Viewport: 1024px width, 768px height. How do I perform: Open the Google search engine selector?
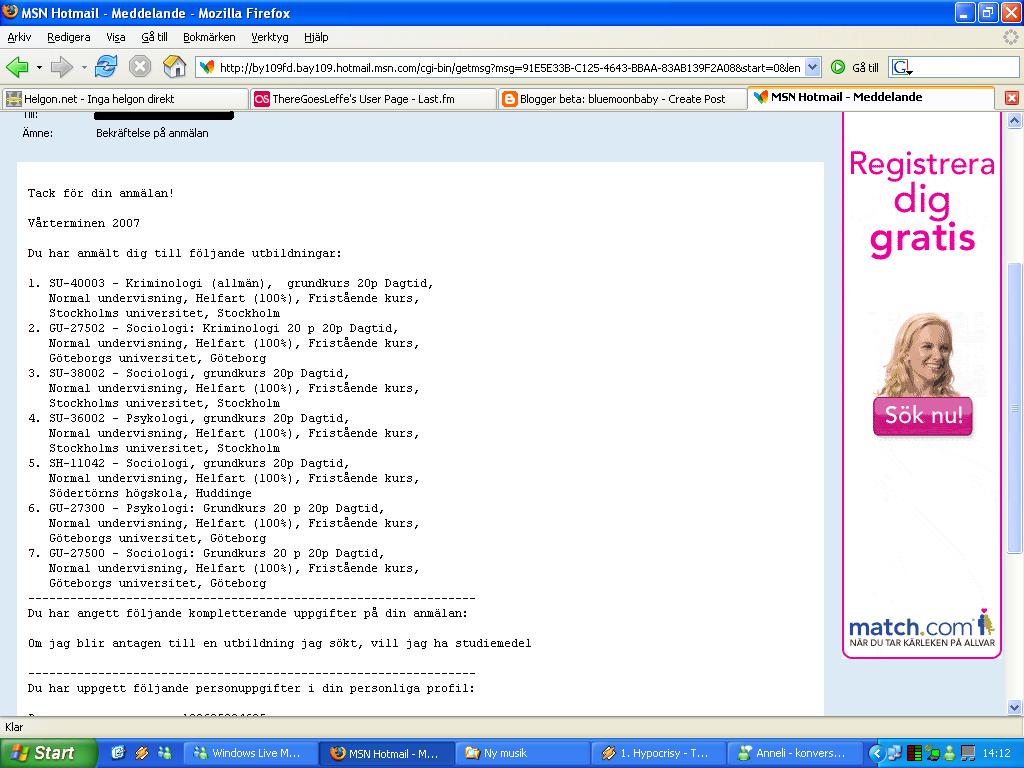(903, 67)
